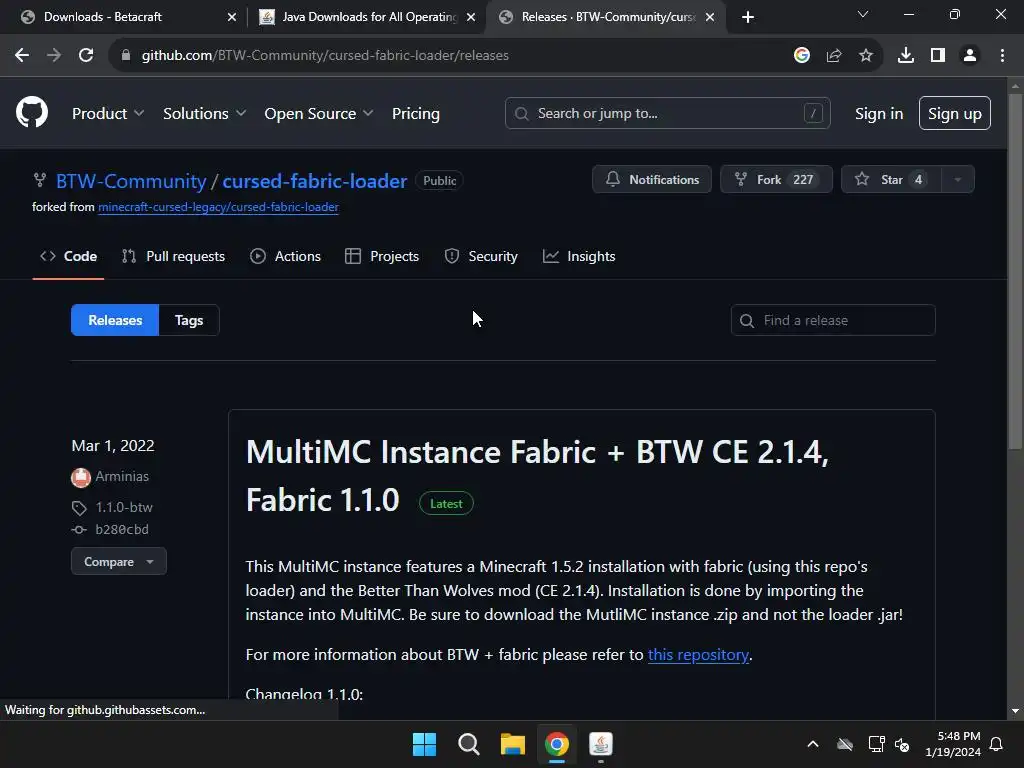Open BTW-Community organization link
The width and height of the screenshot is (1024, 768).
pos(131,181)
